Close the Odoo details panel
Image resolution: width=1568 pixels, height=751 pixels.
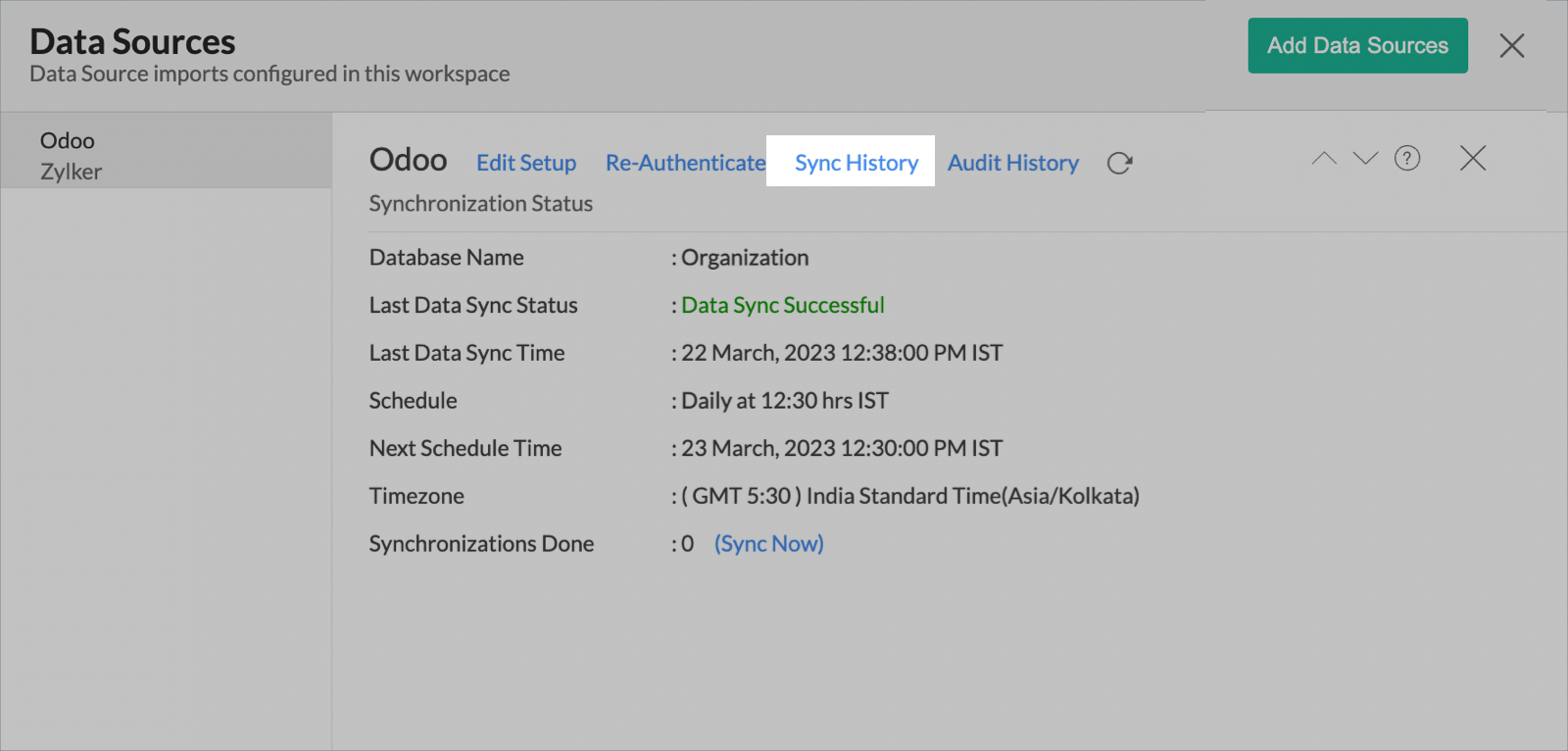[x=1472, y=159]
